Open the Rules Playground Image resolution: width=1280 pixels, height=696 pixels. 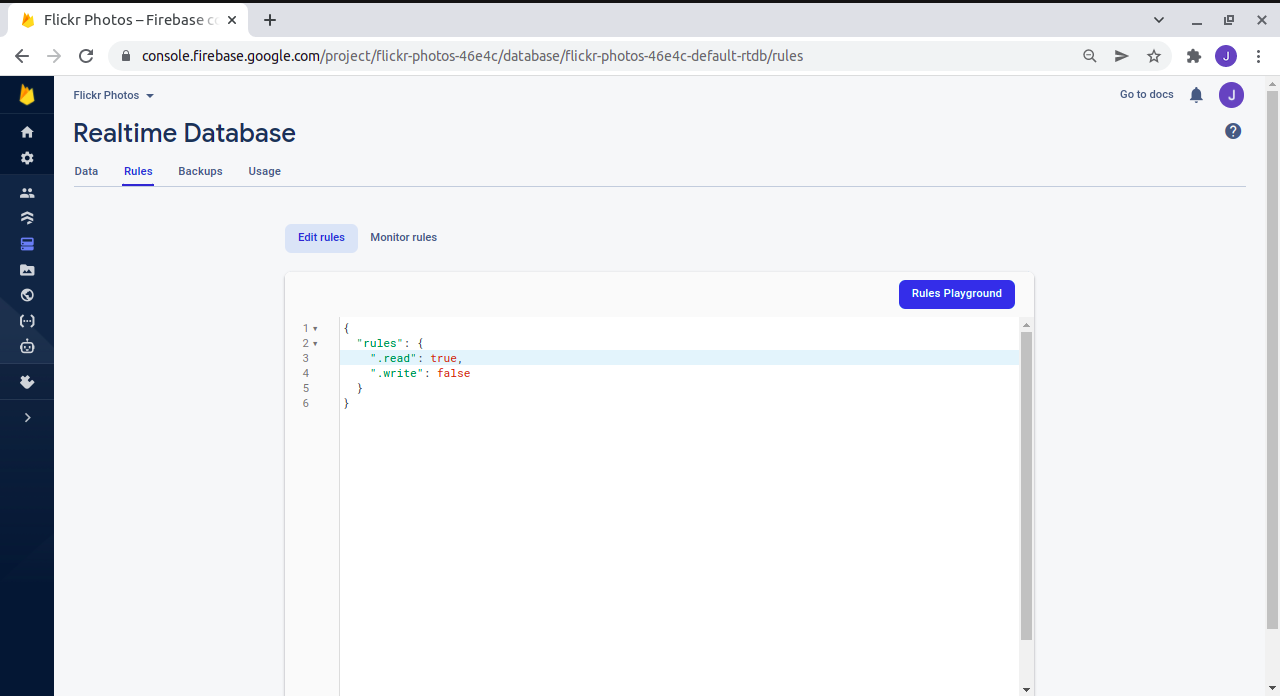tap(957, 294)
